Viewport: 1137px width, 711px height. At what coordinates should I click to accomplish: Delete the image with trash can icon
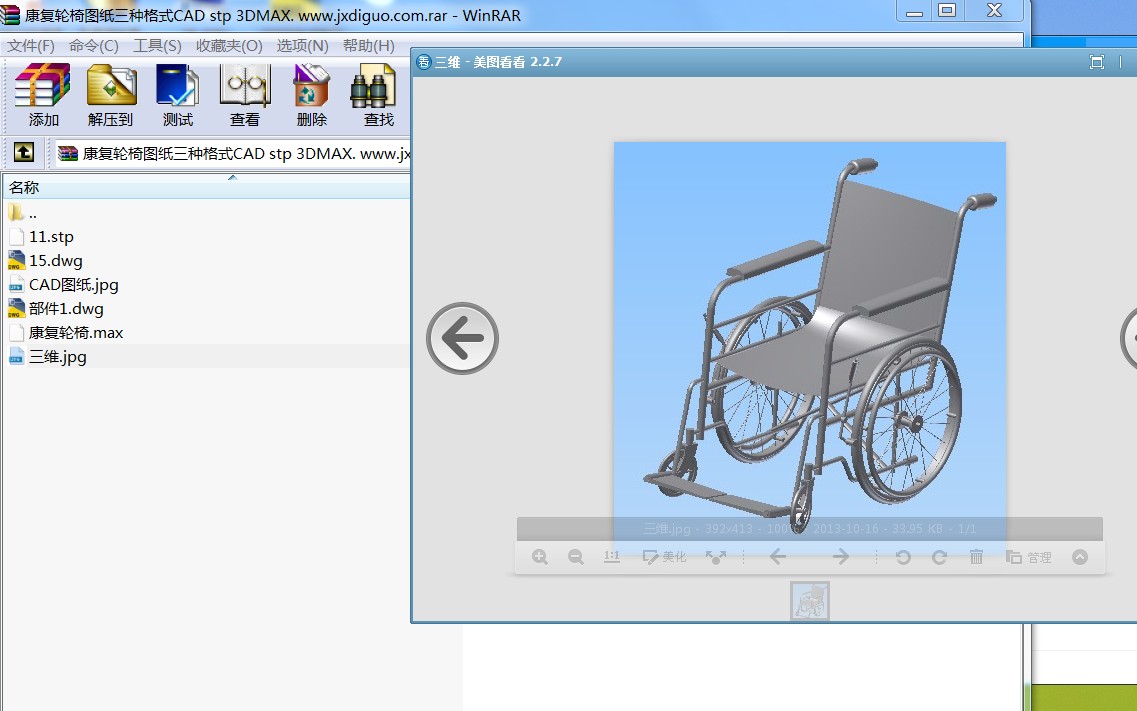tap(977, 557)
